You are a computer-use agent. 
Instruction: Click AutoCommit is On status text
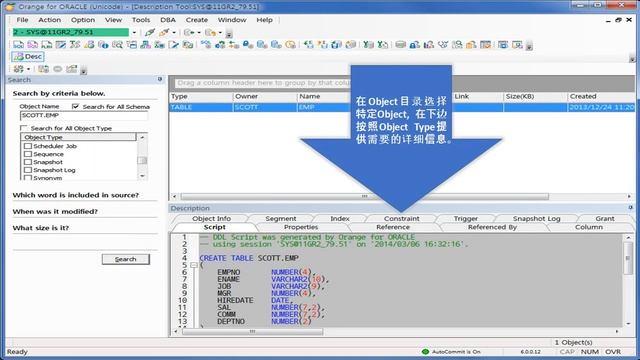456,351
